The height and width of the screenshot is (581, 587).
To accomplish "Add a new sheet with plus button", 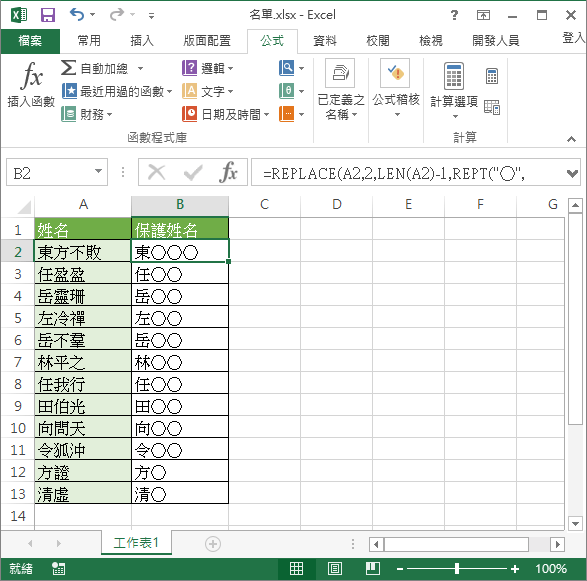I will tap(213, 544).
